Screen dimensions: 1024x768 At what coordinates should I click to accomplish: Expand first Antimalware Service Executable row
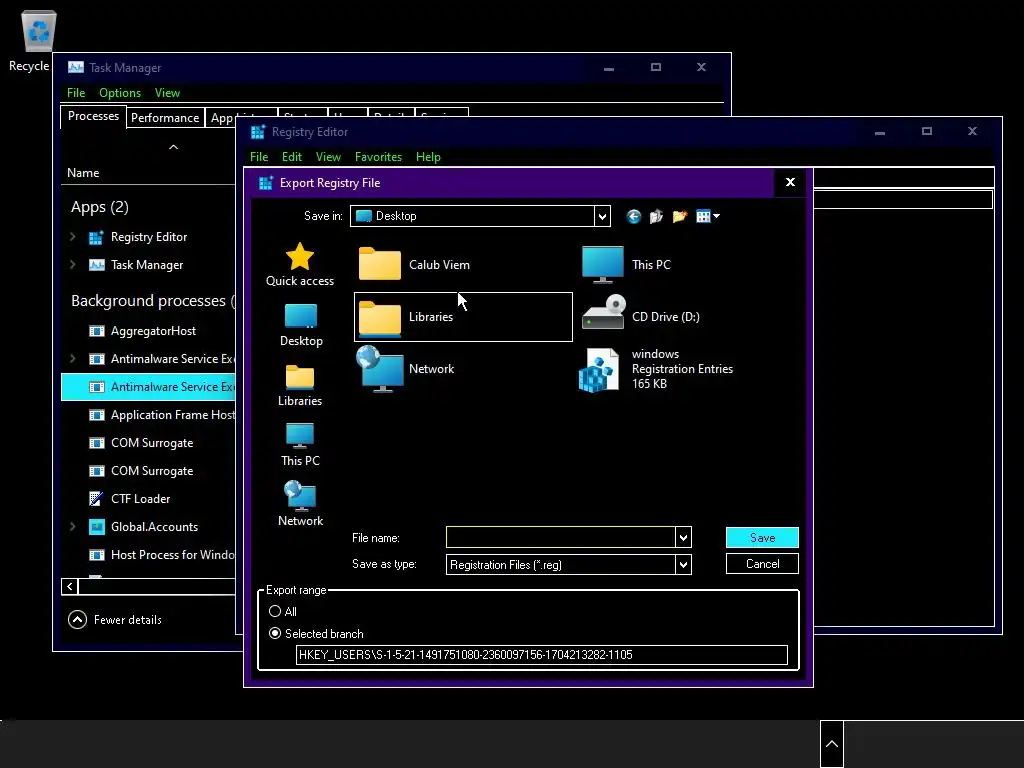(72, 359)
